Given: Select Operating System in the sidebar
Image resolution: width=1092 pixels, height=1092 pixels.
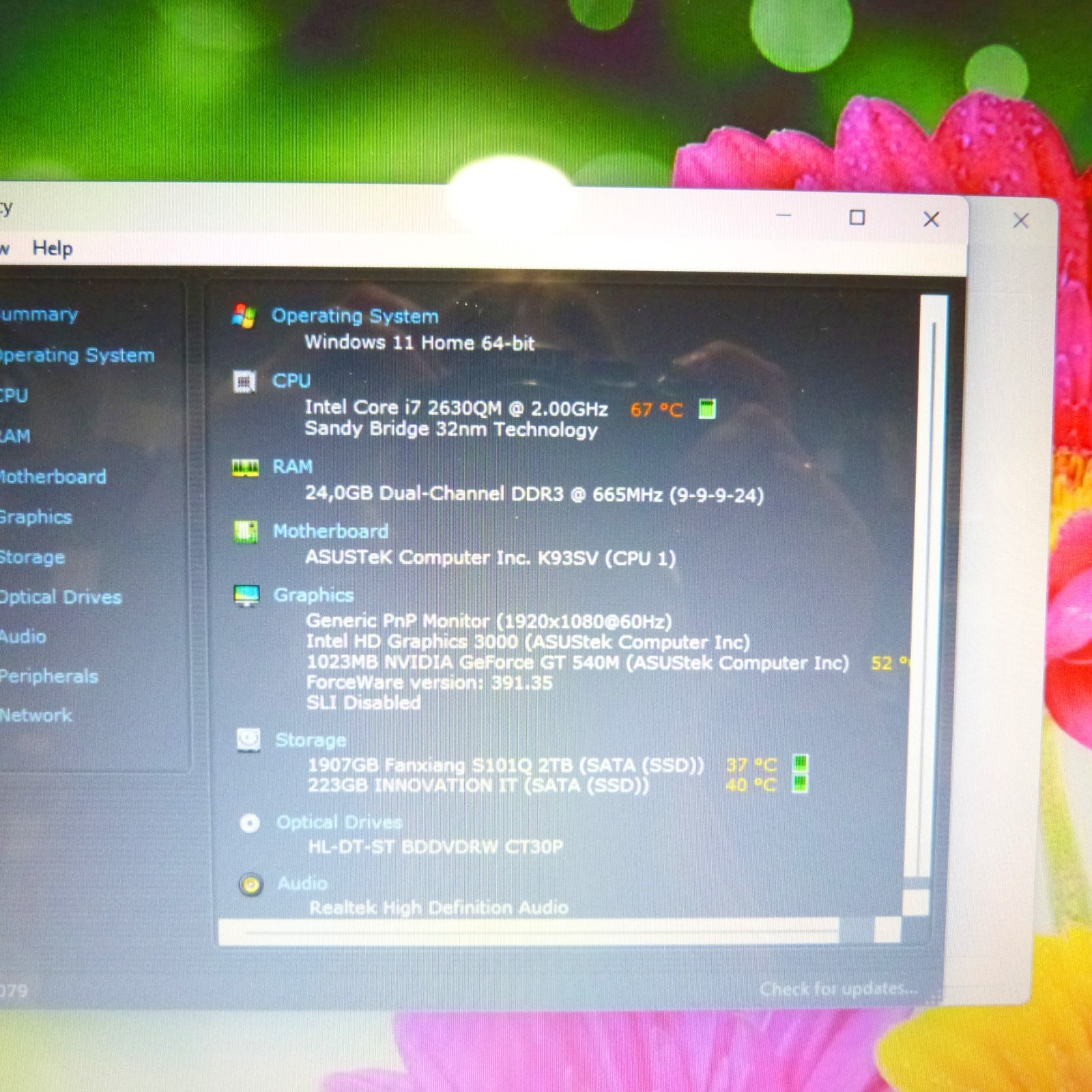Looking at the screenshot, I should coord(76,355).
